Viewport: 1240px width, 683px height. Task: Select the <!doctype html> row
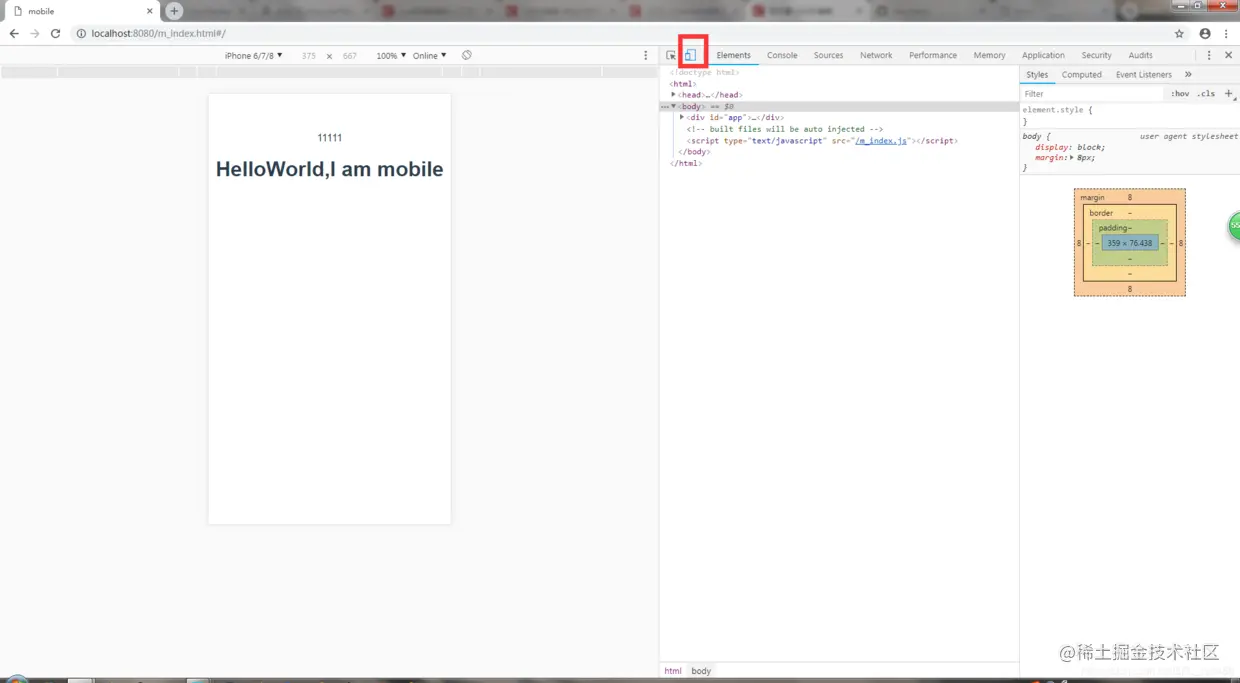704,72
